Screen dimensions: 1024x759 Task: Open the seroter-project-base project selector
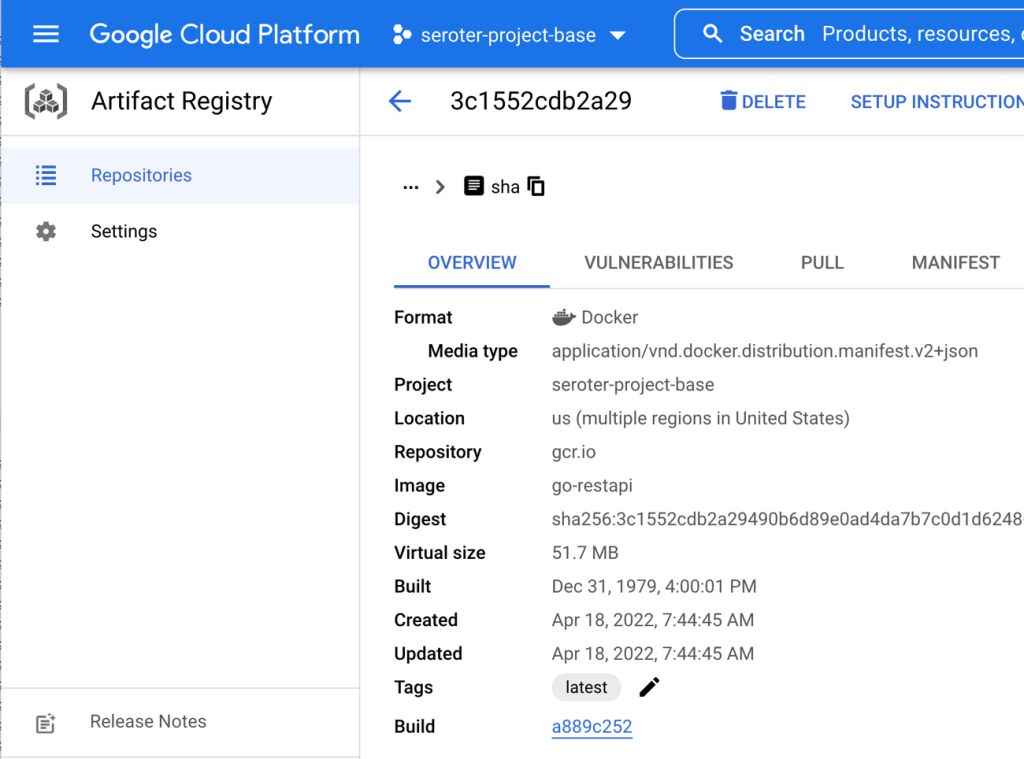click(509, 35)
